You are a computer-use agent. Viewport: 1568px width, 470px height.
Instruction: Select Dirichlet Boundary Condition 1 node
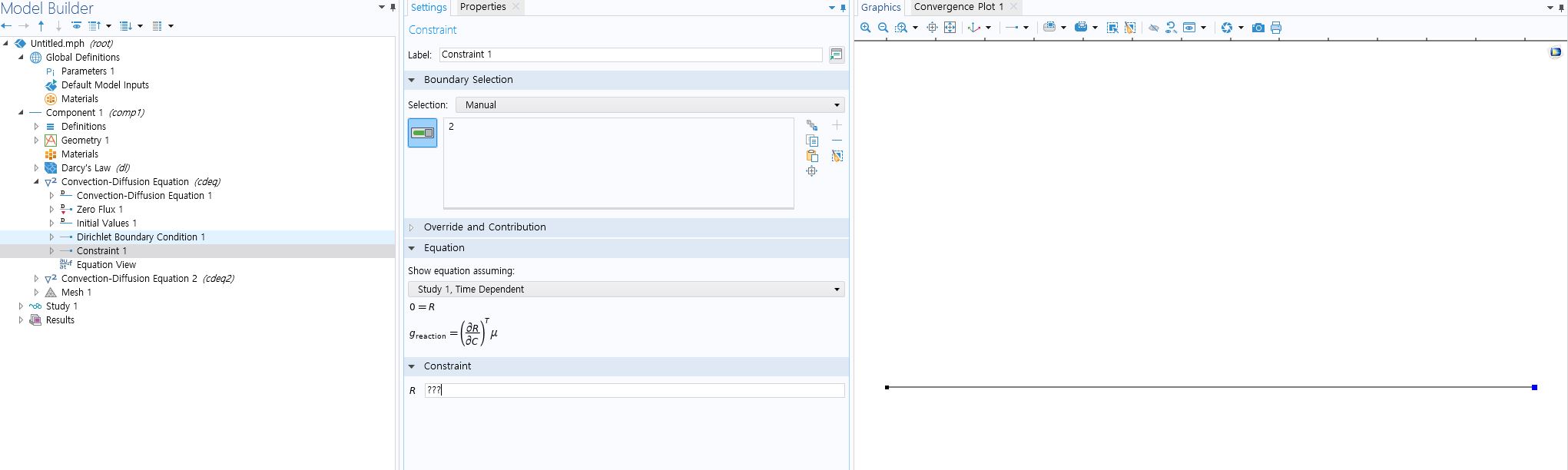[x=141, y=237]
